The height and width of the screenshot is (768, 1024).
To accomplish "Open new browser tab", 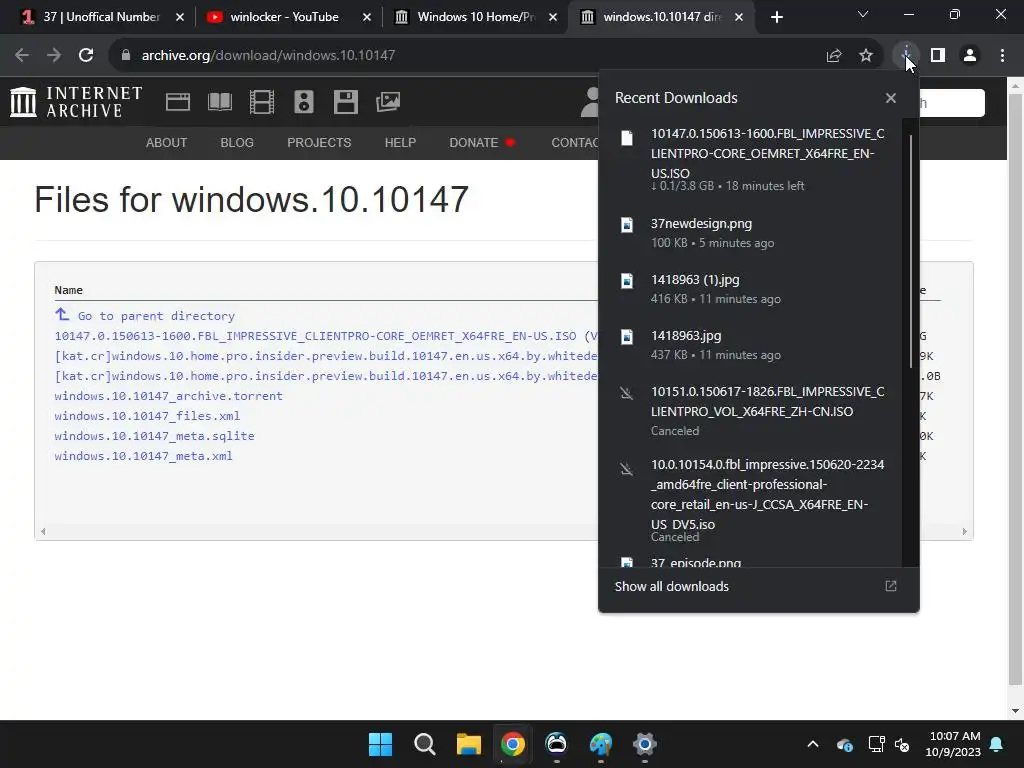I will click(776, 17).
